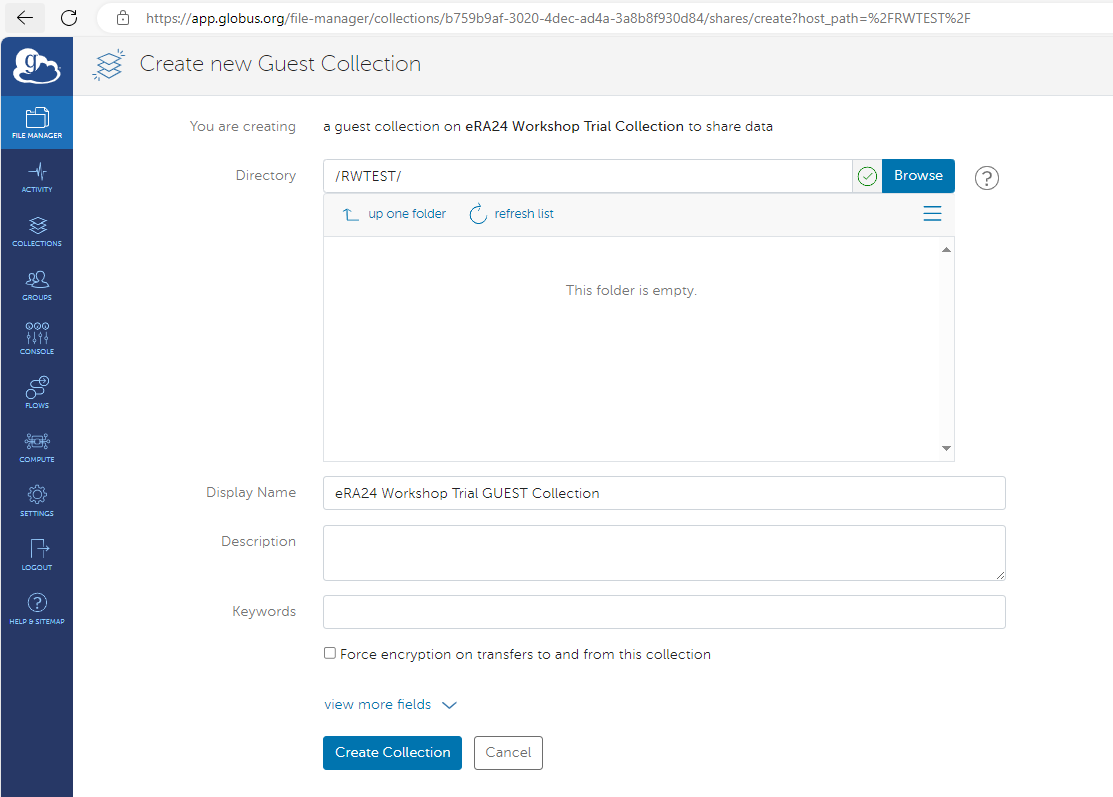Click Logout in the sidebar
The image size is (1113, 797).
pos(37,555)
